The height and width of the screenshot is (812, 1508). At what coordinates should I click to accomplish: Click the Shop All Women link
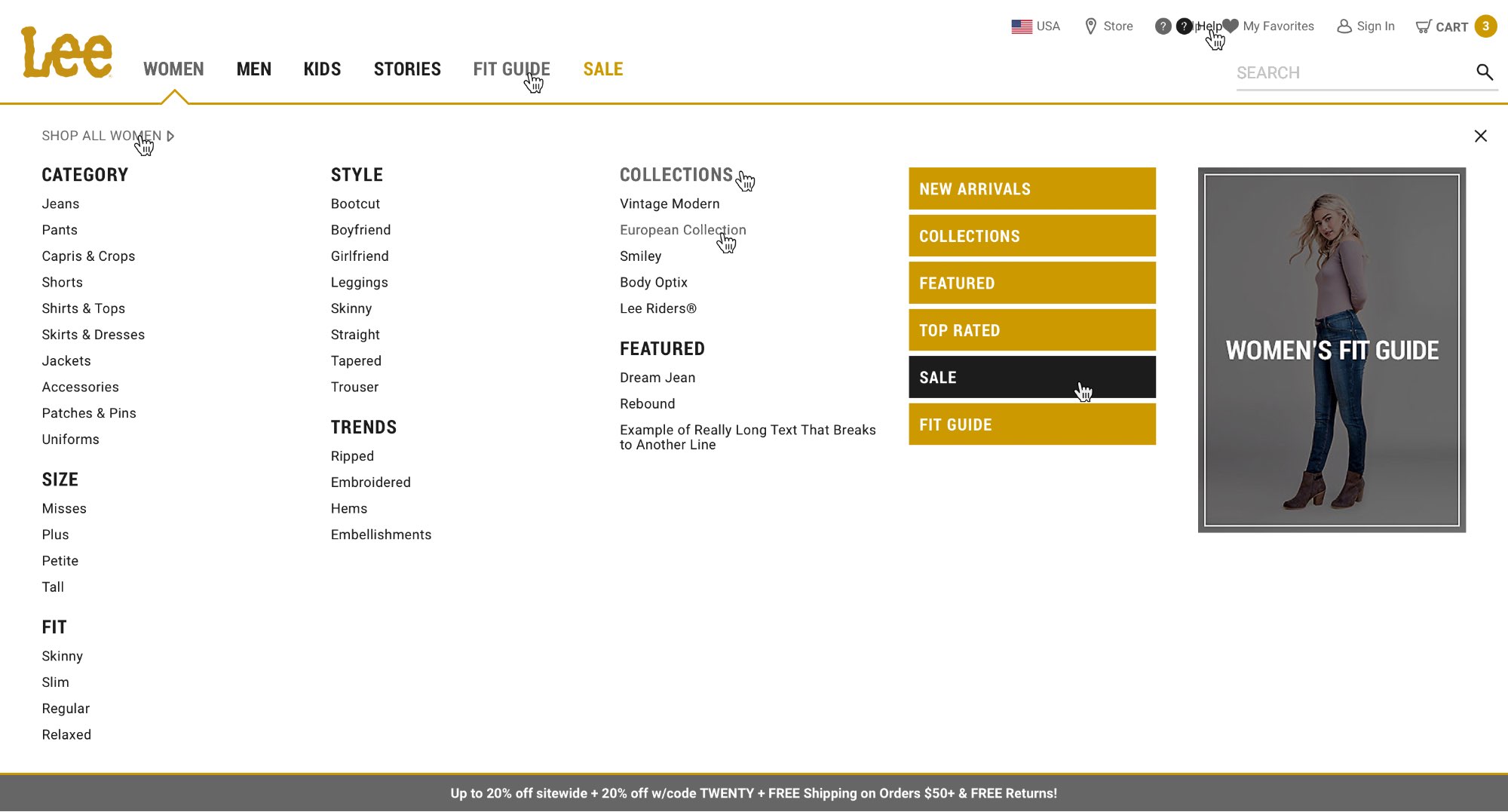pyautogui.click(x=108, y=136)
